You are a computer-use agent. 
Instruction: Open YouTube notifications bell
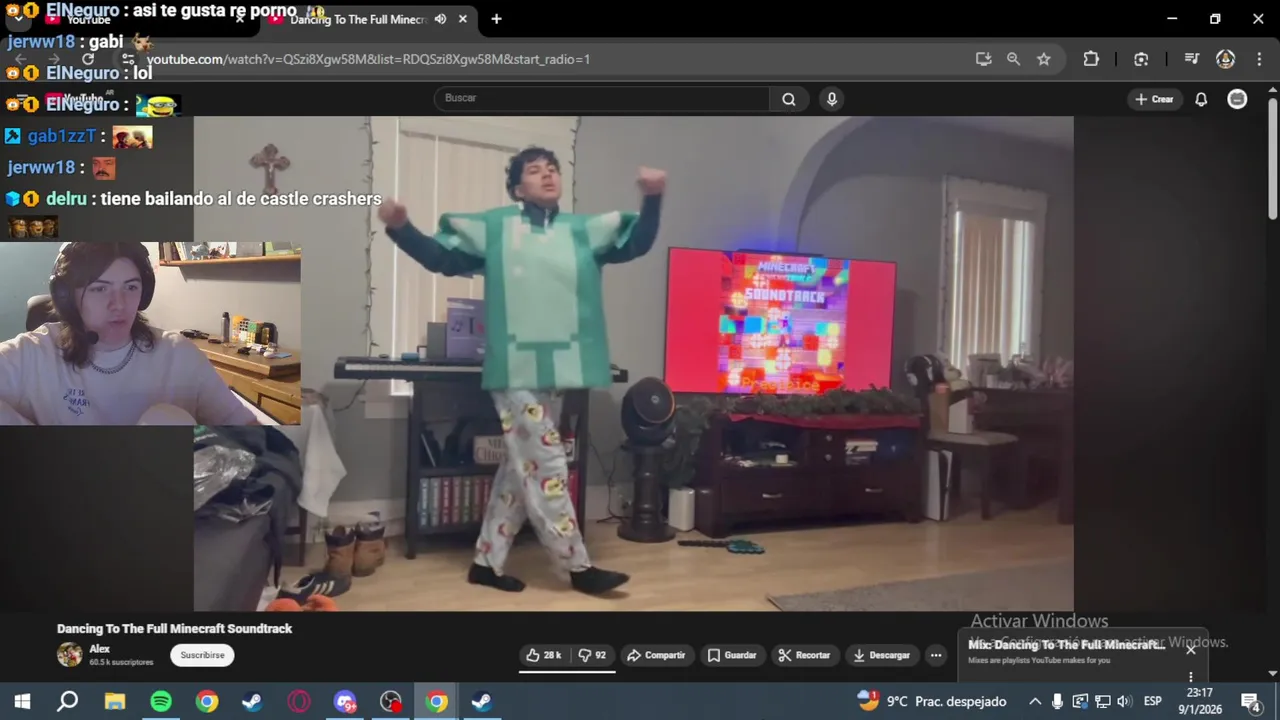point(1201,99)
